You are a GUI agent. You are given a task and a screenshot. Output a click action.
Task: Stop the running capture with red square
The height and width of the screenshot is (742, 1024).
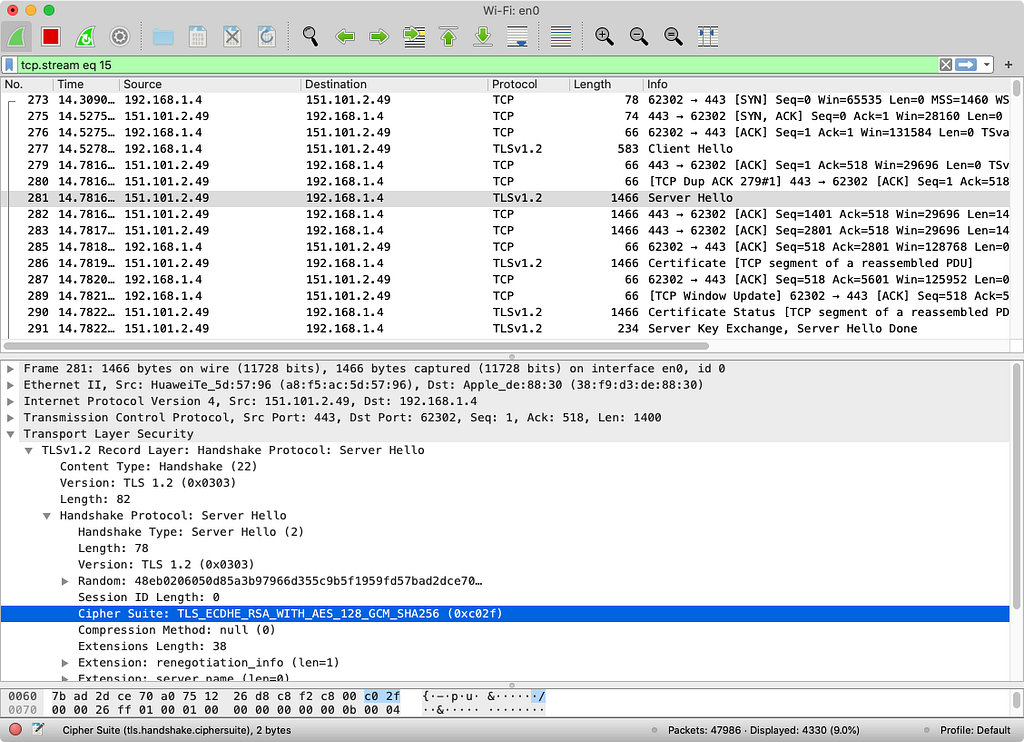[x=51, y=37]
